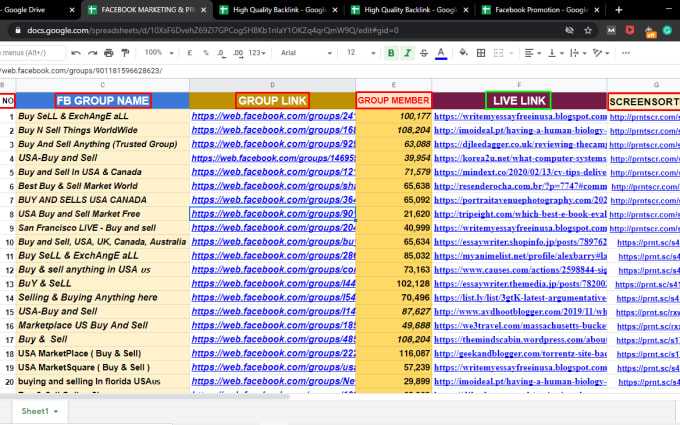Switch to the Facebook Promotion tab
680x425 pixels.
[x=540, y=10]
